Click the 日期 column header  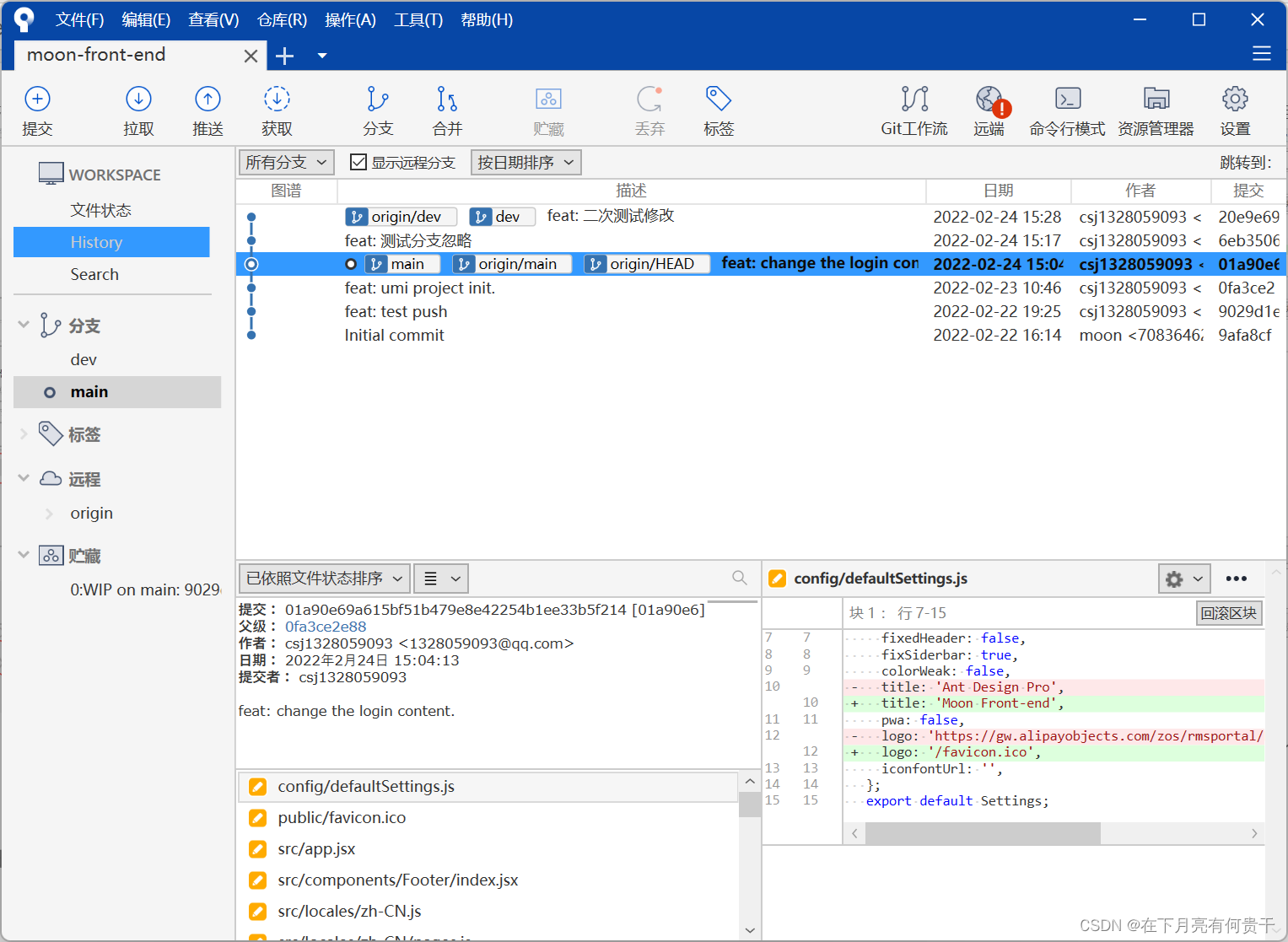point(999,191)
